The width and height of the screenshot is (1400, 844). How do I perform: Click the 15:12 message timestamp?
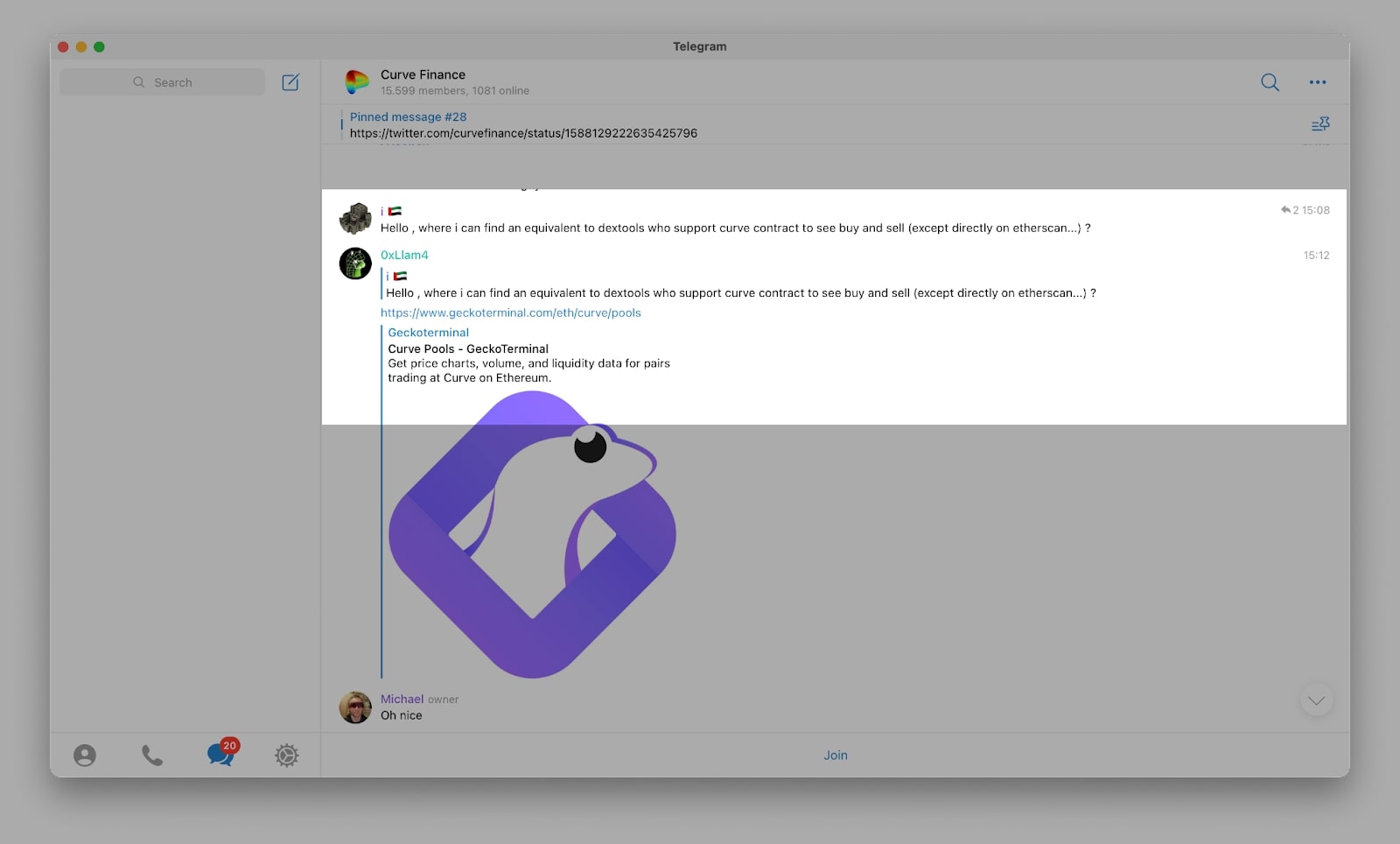point(1316,256)
